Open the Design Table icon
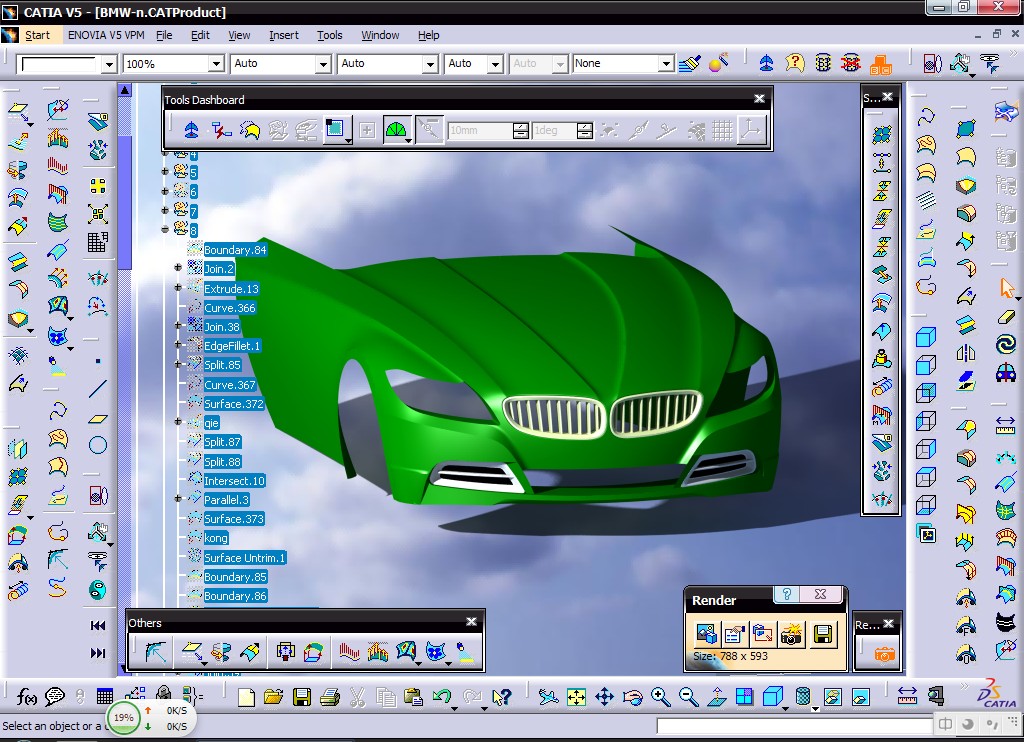 point(104,697)
